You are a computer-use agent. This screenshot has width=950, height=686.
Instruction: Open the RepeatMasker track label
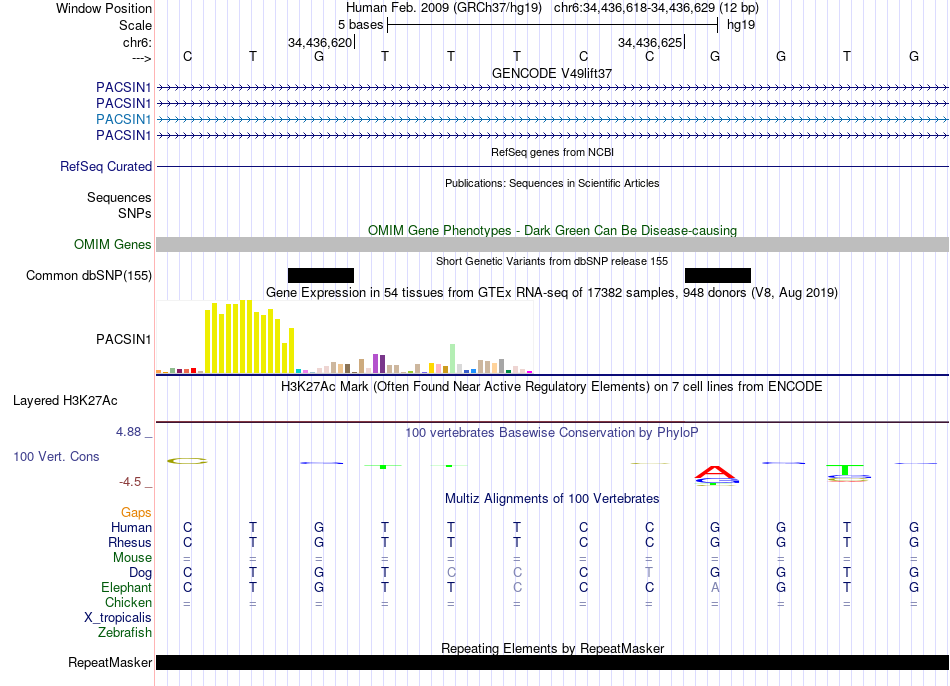[x=110, y=662]
